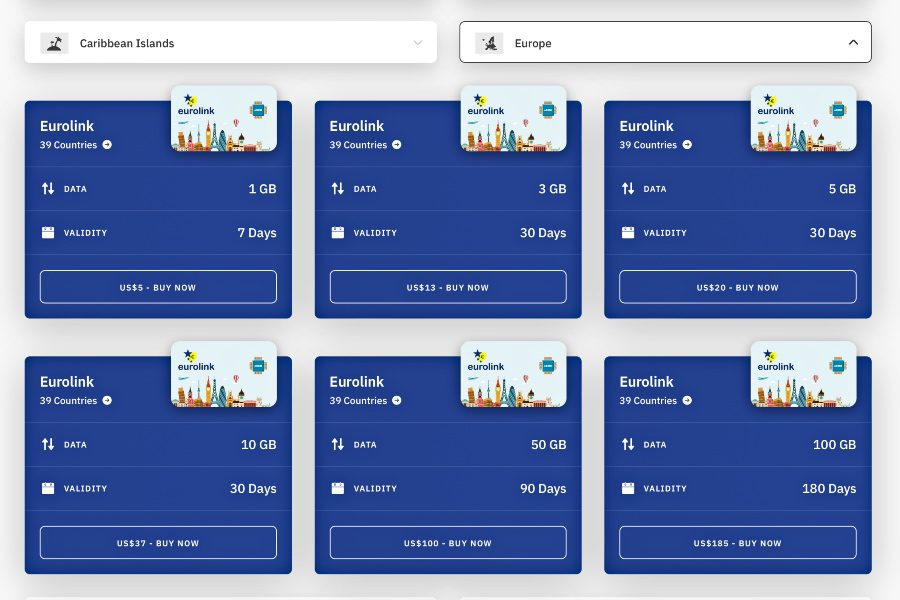Screen dimensions: 900x600
Task: Click the validity calendar icon on 5 GB card
Action: (628, 233)
